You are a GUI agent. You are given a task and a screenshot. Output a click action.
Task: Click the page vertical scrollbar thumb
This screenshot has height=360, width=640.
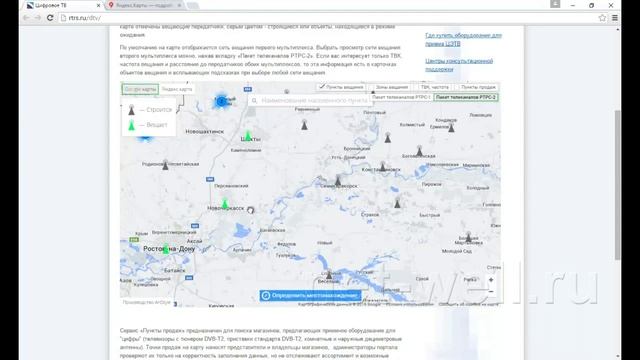tap(618, 184)
